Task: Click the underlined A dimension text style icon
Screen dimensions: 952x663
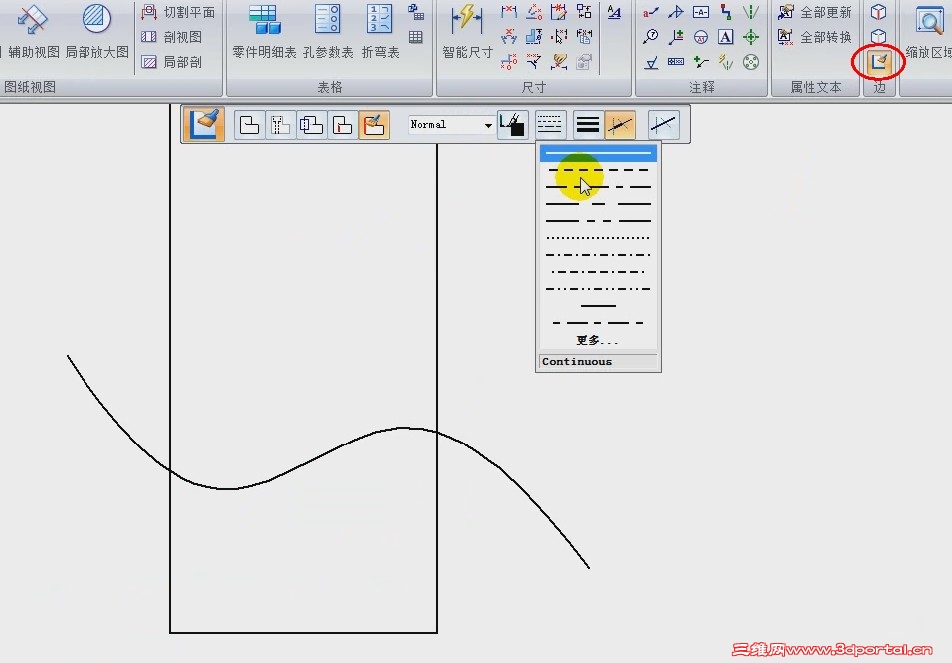Action: 614,12
